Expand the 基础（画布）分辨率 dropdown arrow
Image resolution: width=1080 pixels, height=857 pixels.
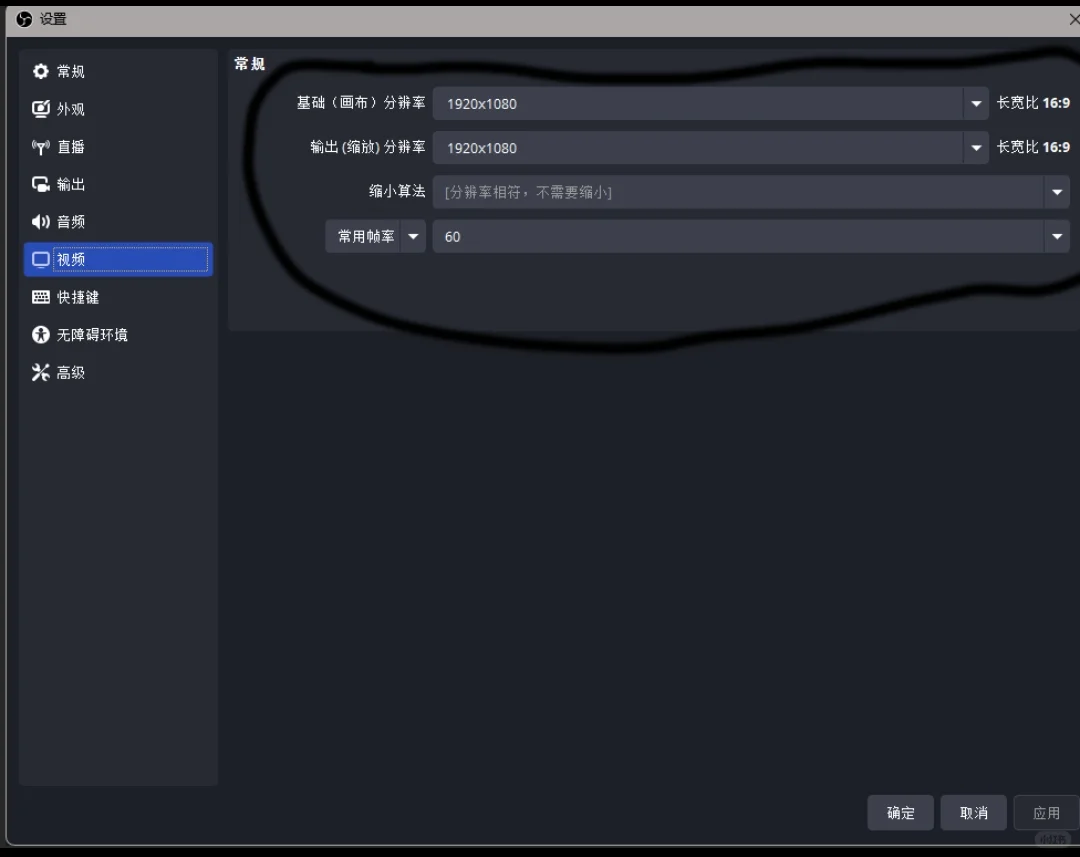pyautogui.click(x=976, y=103)
